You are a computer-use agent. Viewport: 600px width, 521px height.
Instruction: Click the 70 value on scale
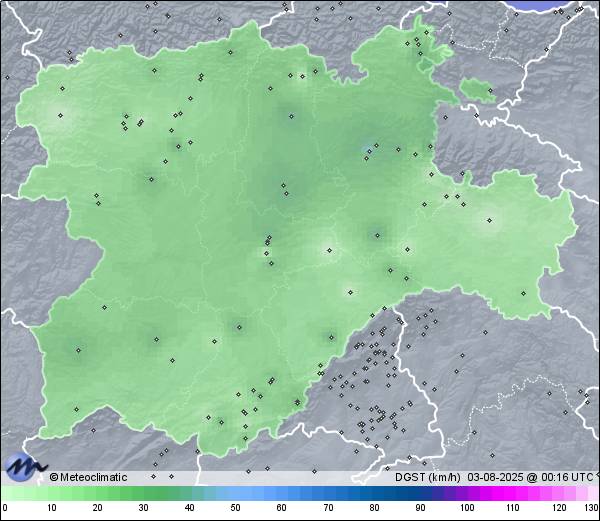328,508
